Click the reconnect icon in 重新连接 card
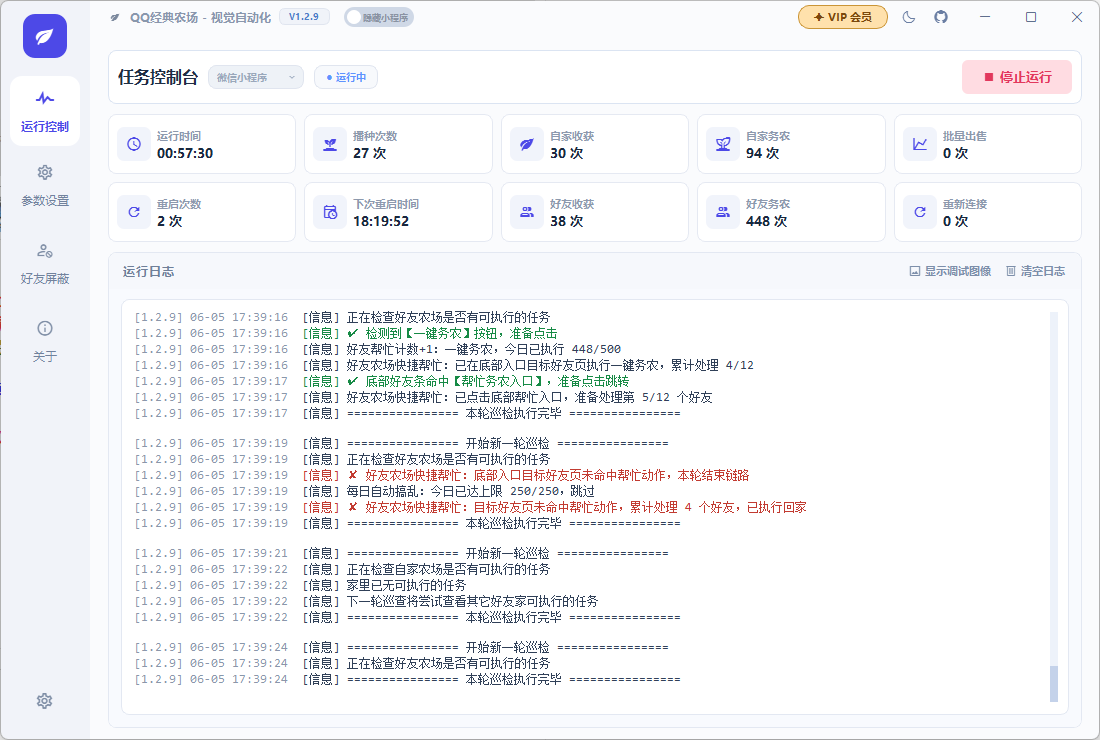 (920, 212)
